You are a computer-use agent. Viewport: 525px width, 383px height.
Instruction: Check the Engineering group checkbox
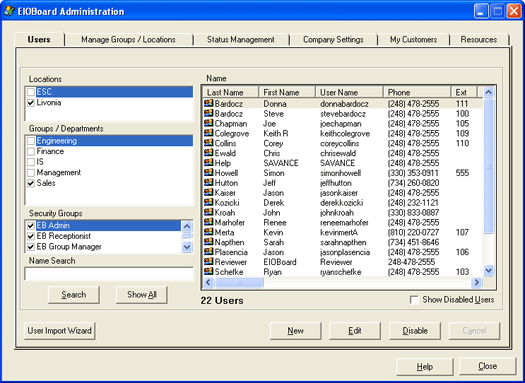tap(31, 141)
